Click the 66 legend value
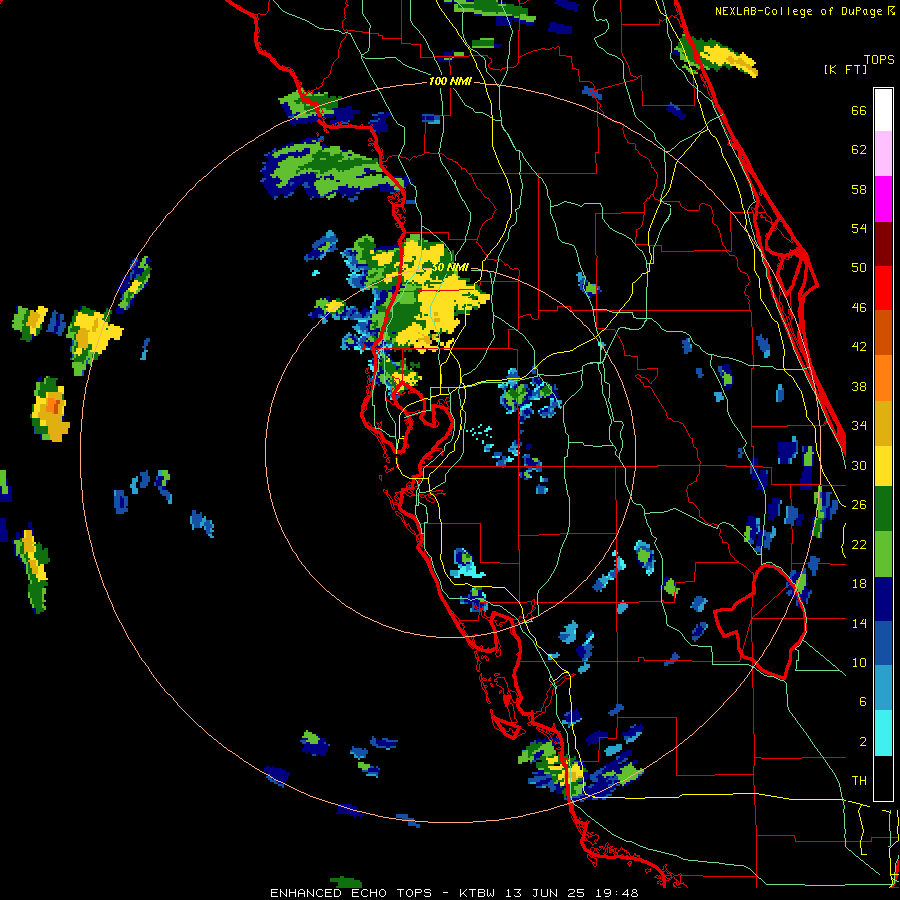900x900 pixels. coord(859,110)
